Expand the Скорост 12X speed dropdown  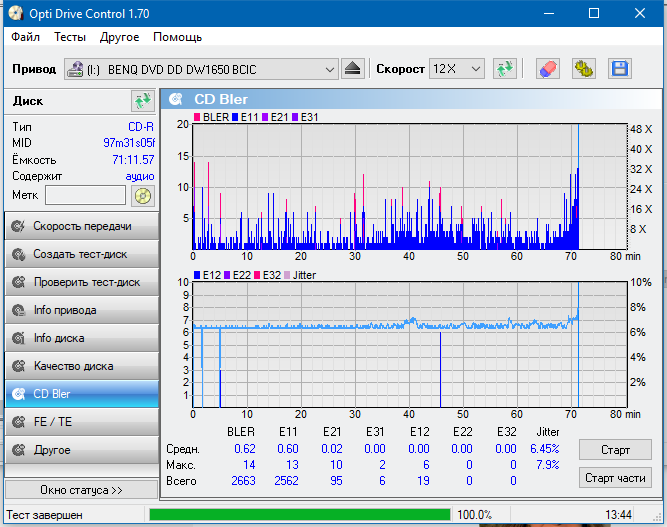pos(475,69)
